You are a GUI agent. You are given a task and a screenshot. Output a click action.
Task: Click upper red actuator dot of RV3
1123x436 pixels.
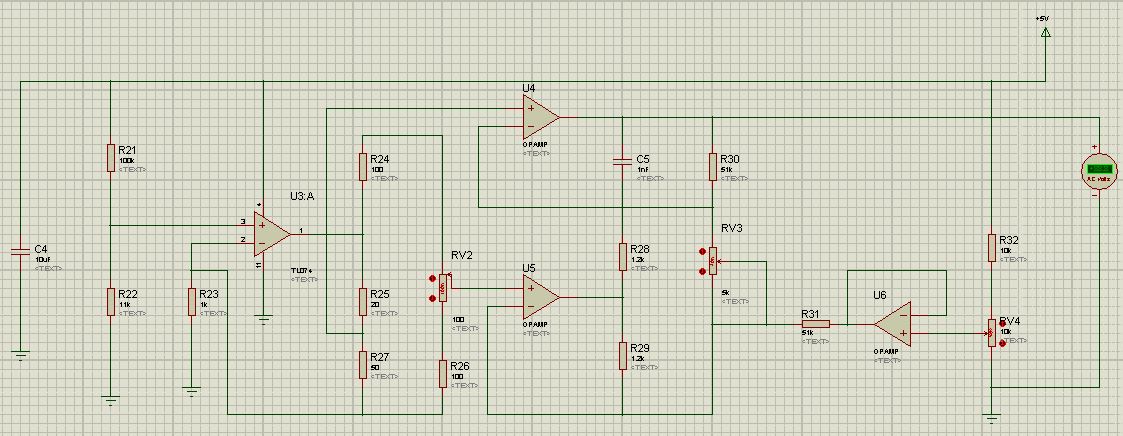(702, 252)
